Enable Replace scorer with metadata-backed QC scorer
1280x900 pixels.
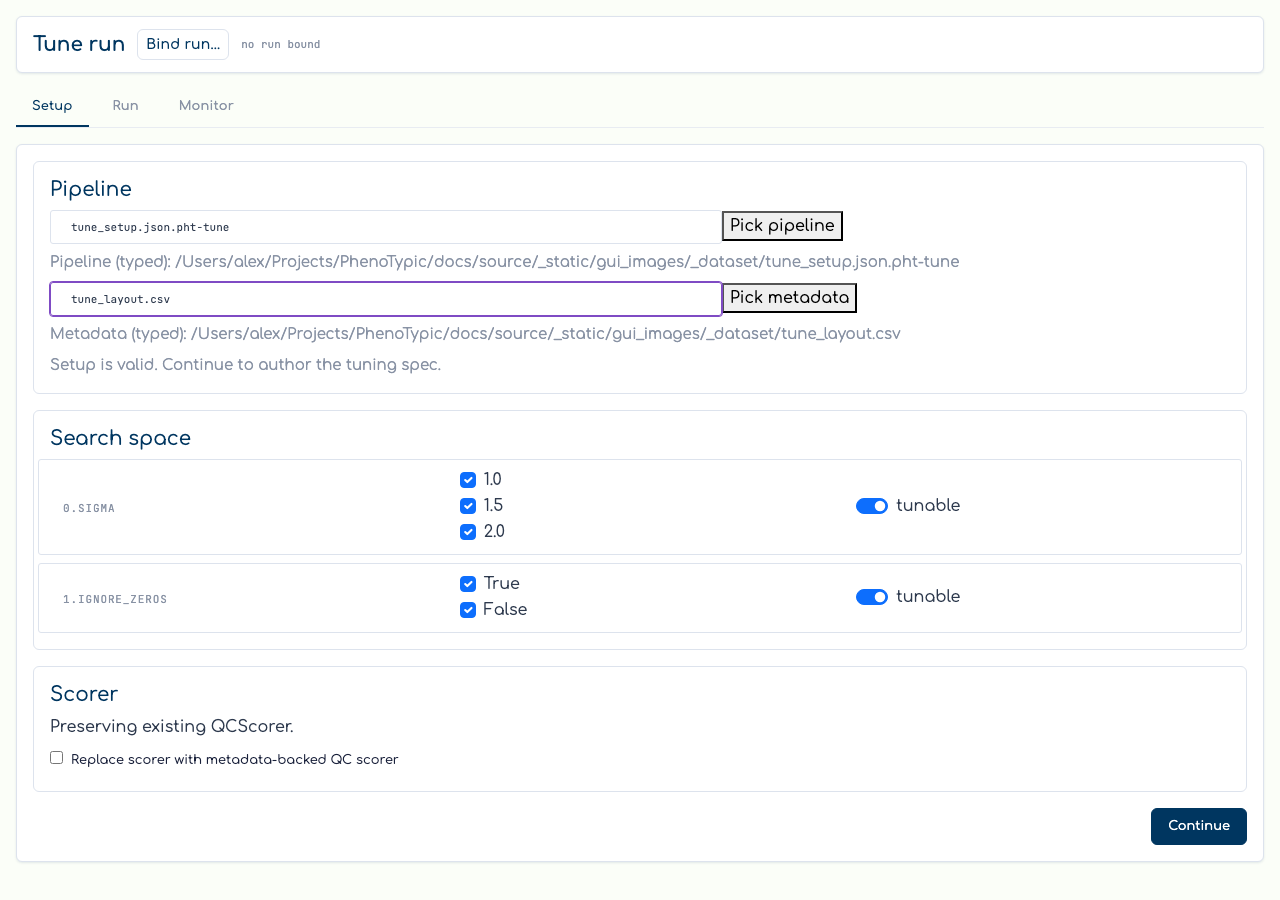57,758
